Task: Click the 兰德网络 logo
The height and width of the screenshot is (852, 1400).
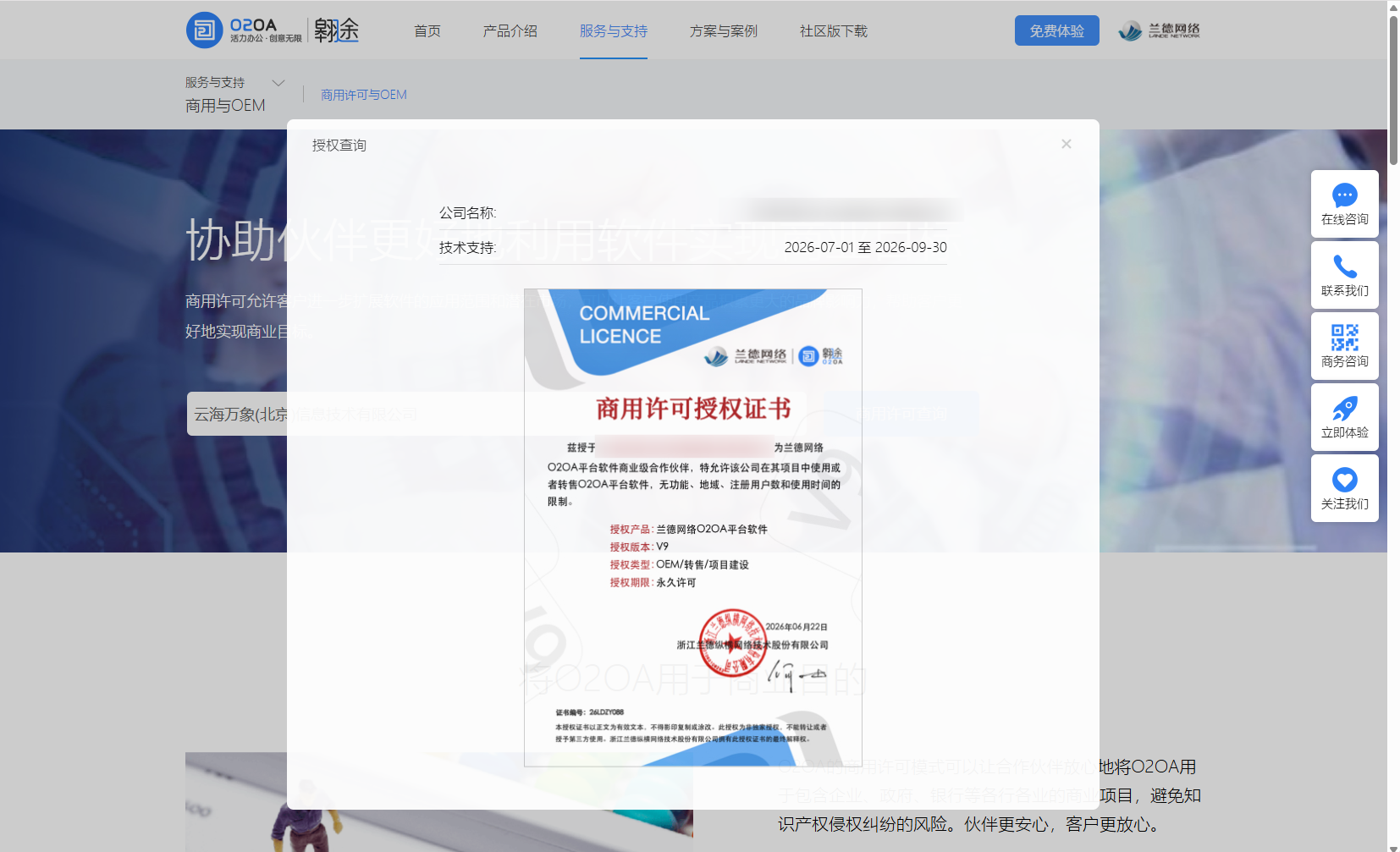Action: tap(1159, 31)
